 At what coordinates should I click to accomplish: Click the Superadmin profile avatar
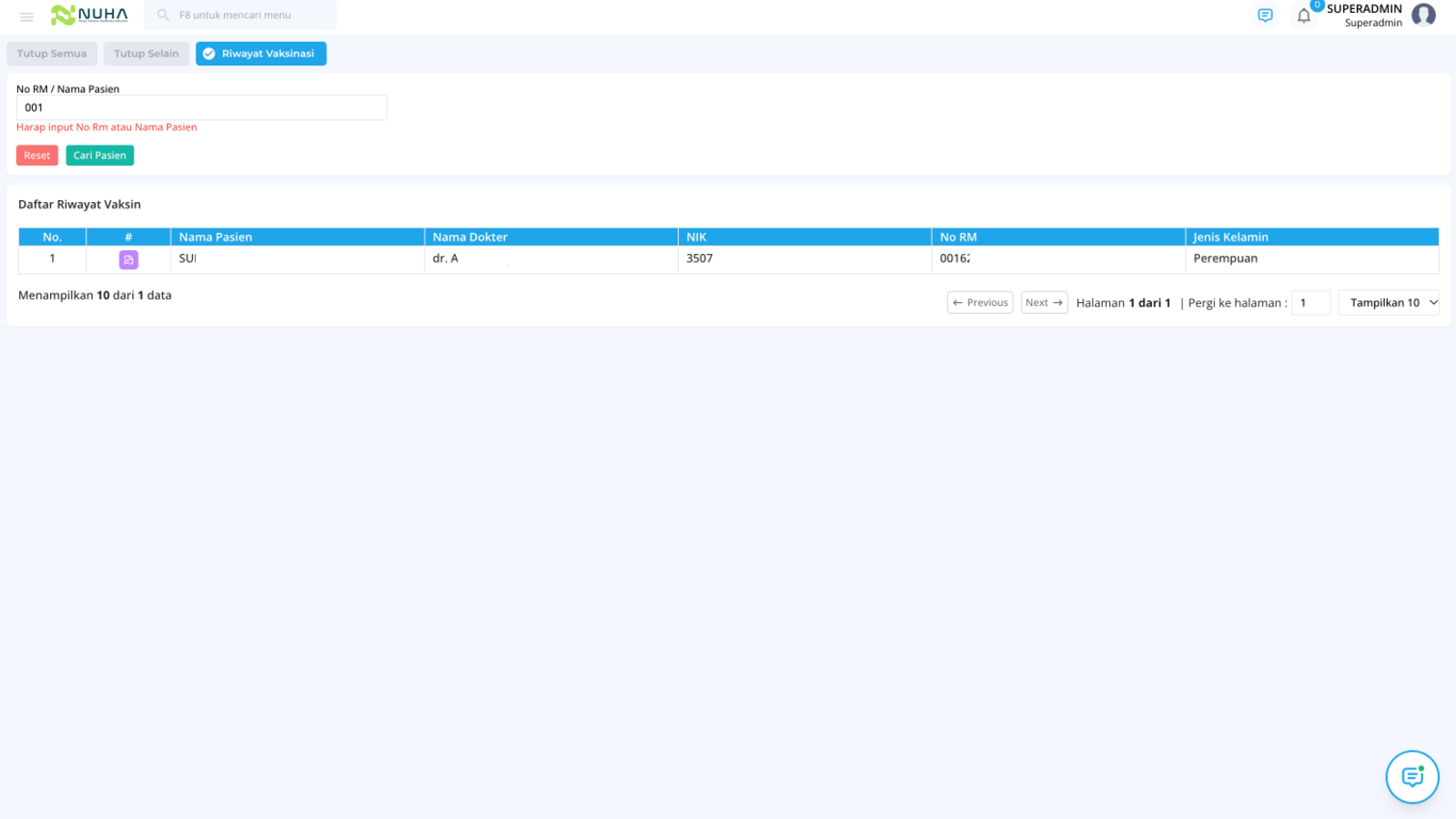[1423, 15]
